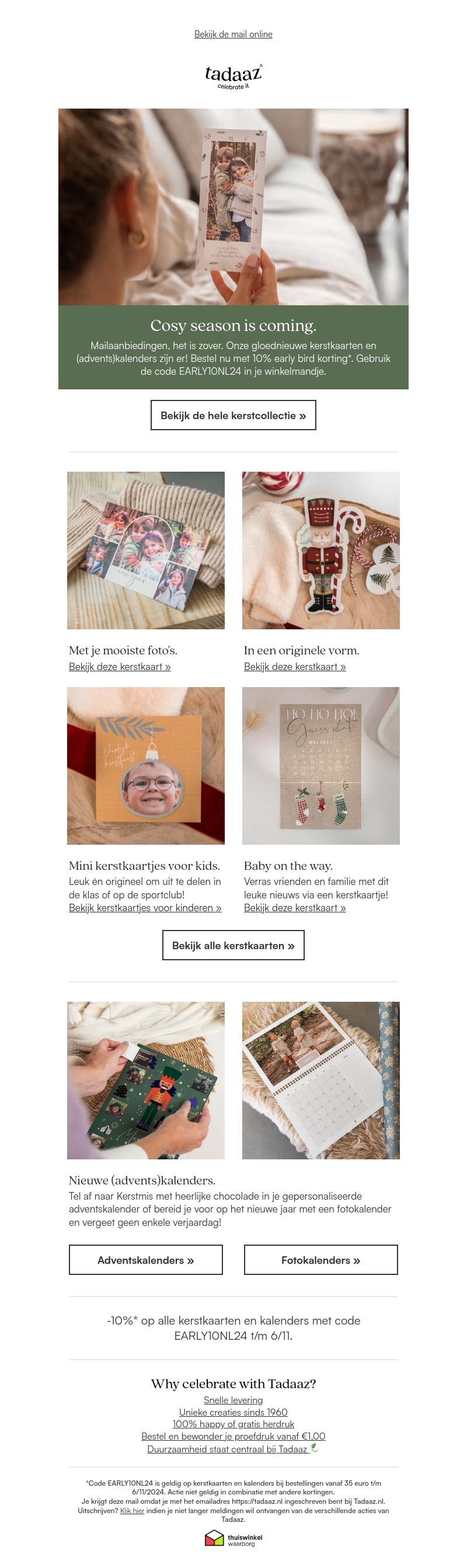Viewport: 467px width, 1568px height.
Task: Click the photo collage Christmas card image
Action: tap(145, 550)
